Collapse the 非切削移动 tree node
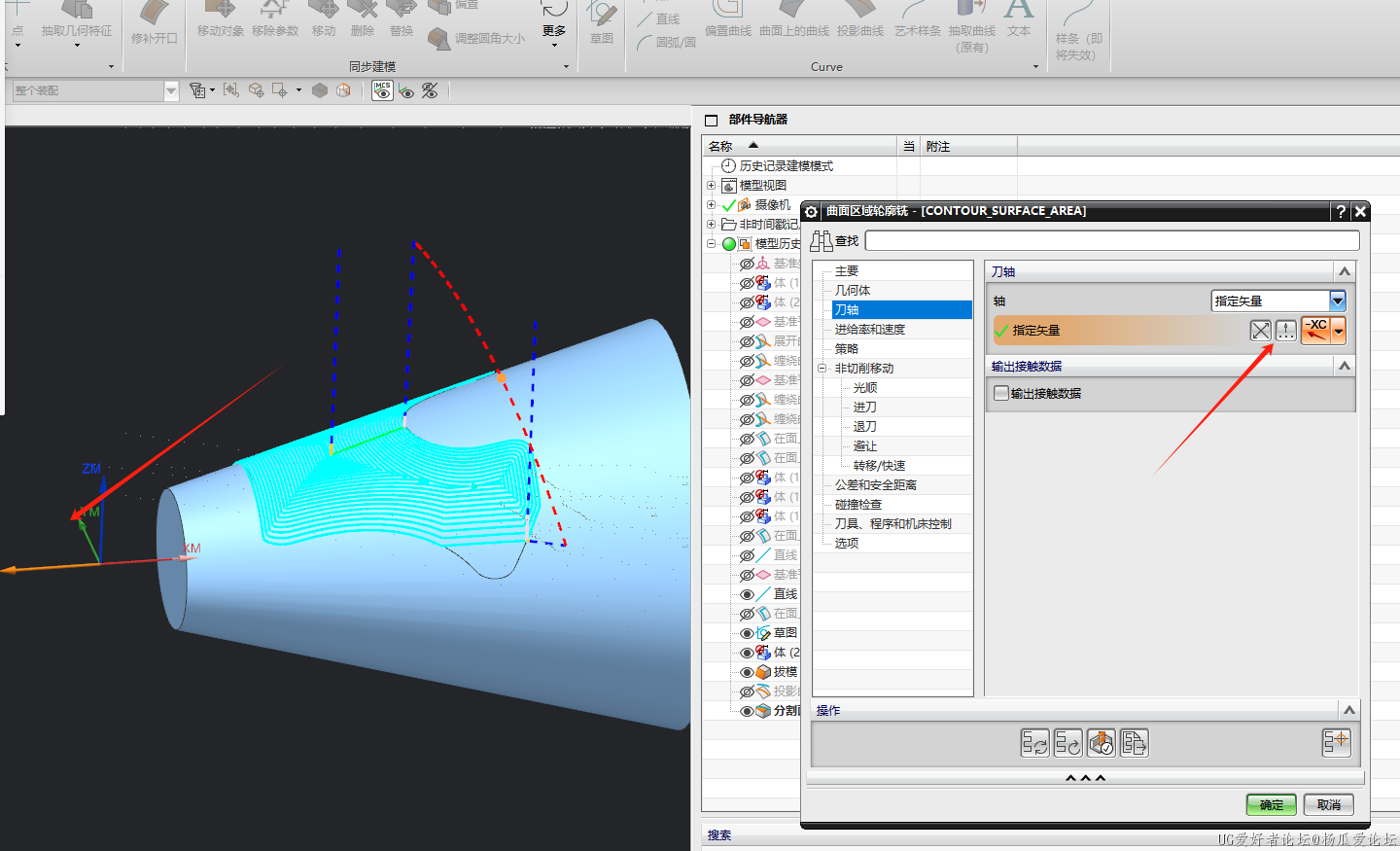 [822, 369]
